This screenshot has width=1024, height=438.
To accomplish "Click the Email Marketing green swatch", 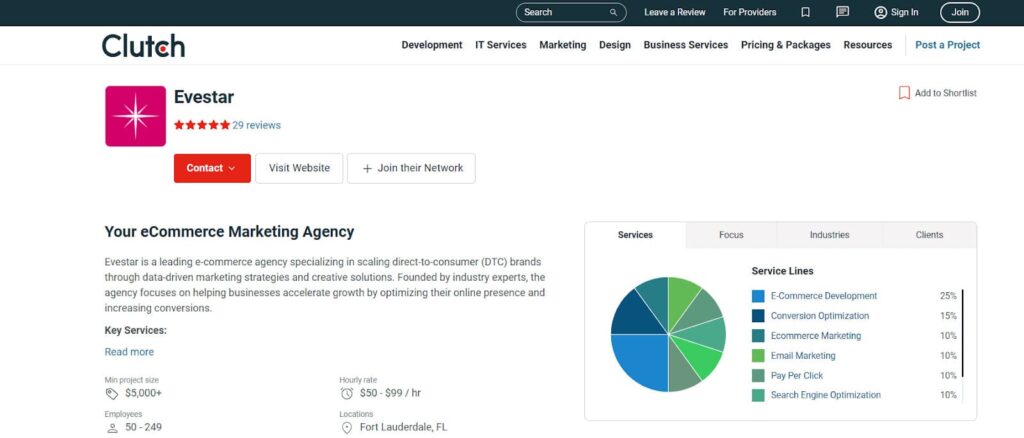I will 758,356.
